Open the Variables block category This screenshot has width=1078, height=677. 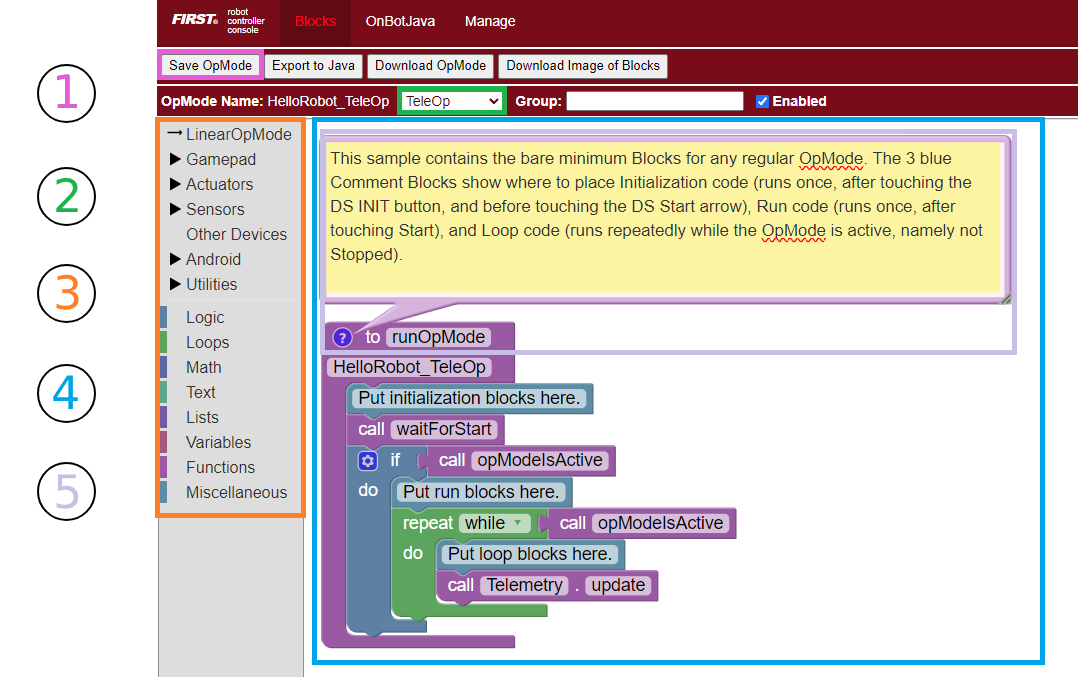218,442
